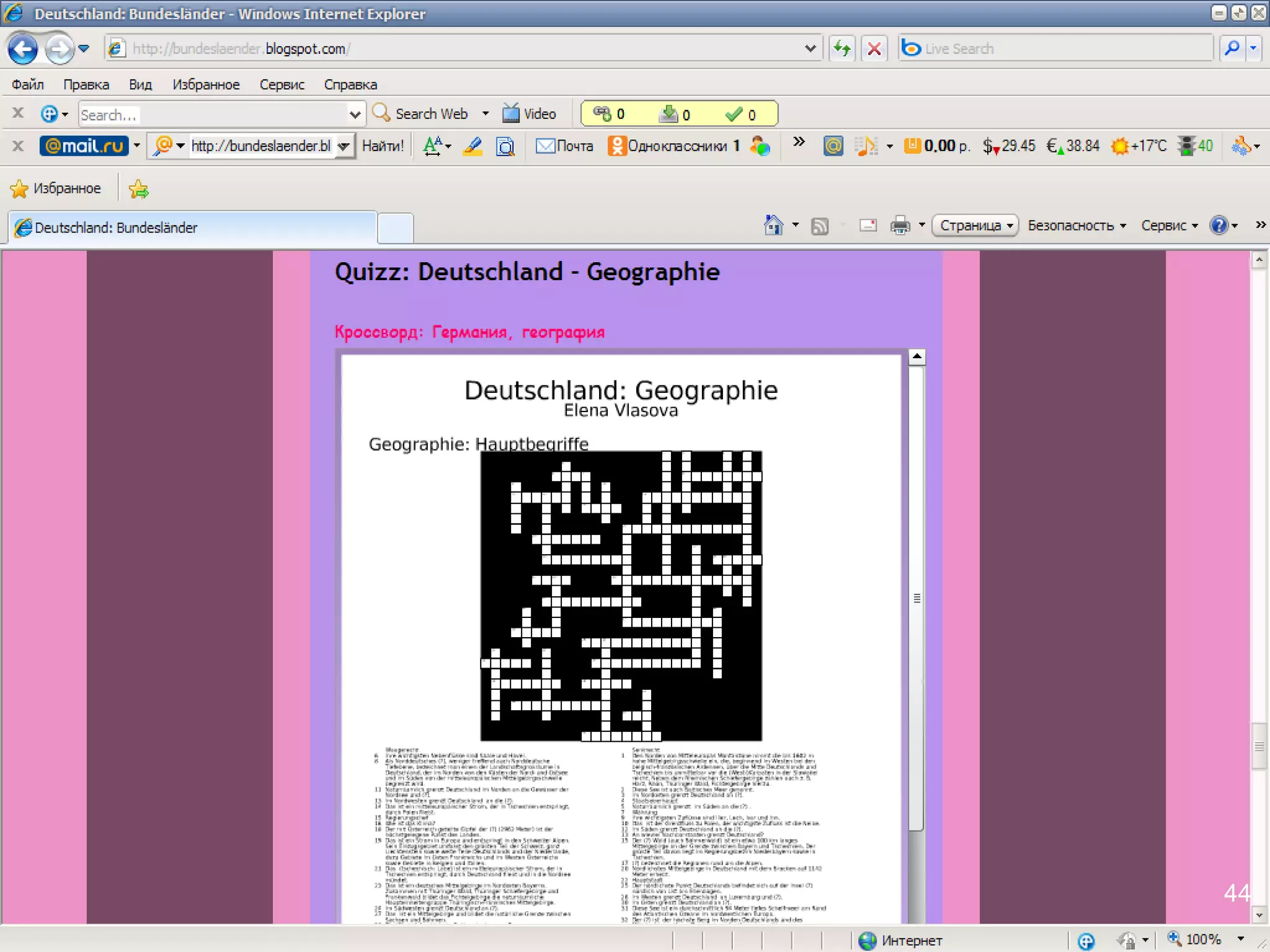Click the Back navigation arrow button
The width and height of the screenshot is (1270, 952).
tap(24, 48)
